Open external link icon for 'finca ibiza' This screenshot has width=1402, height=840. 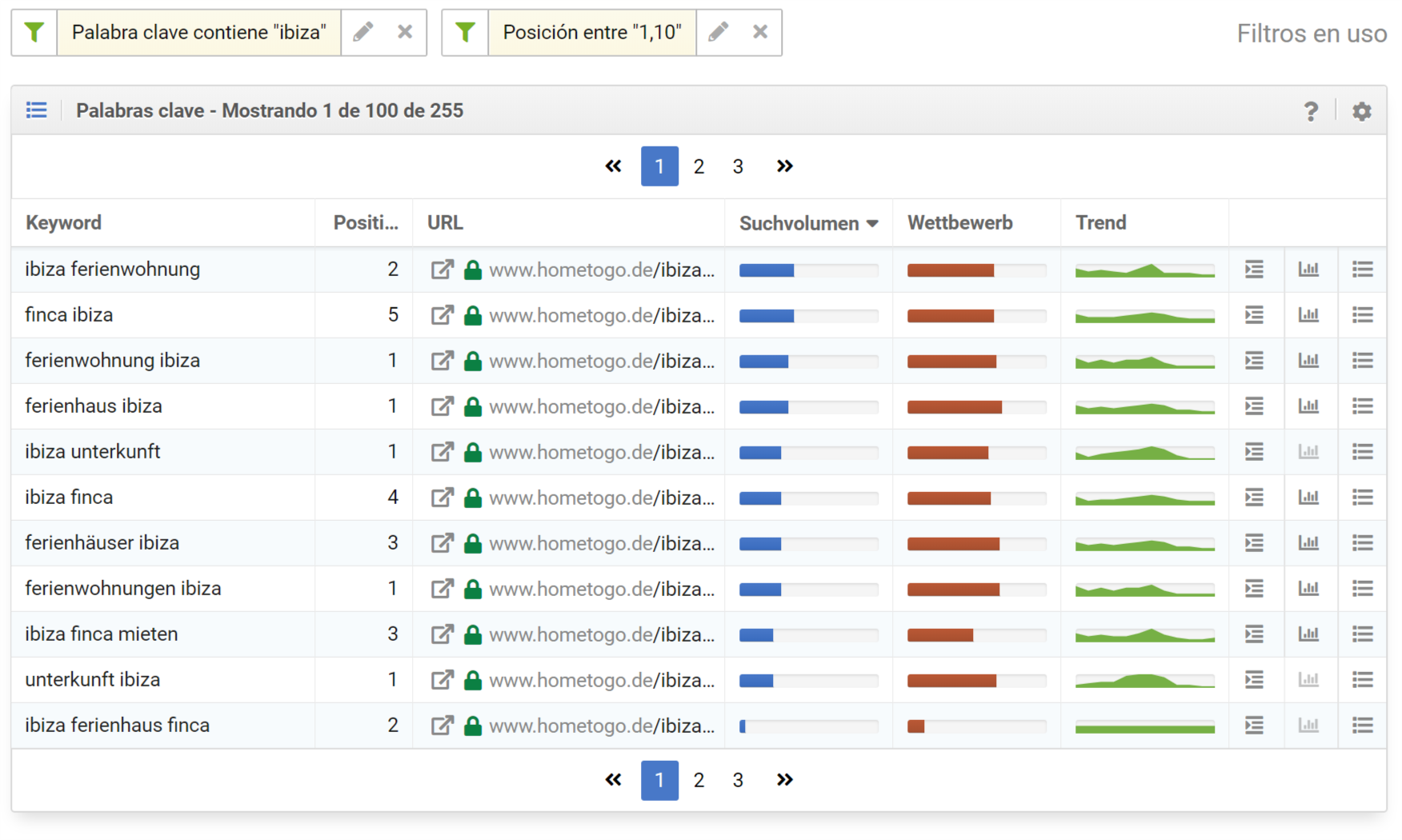(x=442, y=315)
